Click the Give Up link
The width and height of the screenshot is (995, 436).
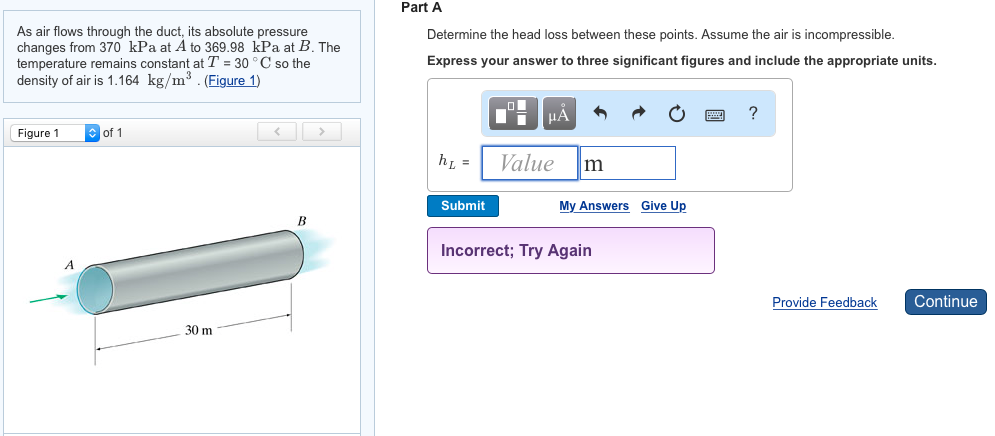(x=663, y=206)
